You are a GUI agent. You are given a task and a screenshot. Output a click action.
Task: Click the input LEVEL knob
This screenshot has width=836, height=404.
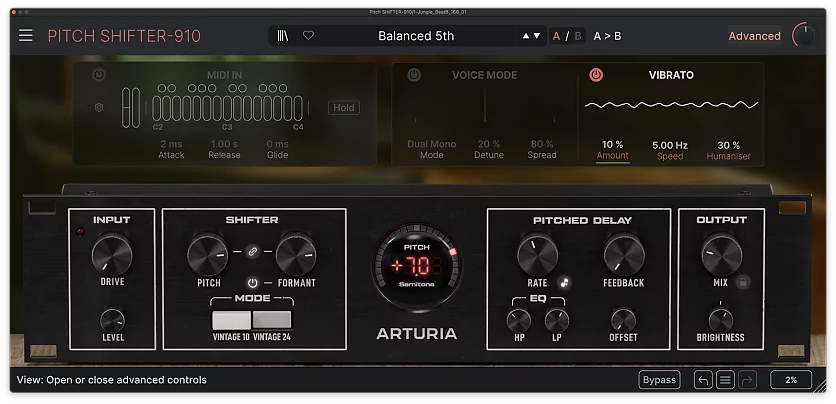click(112, 321)
